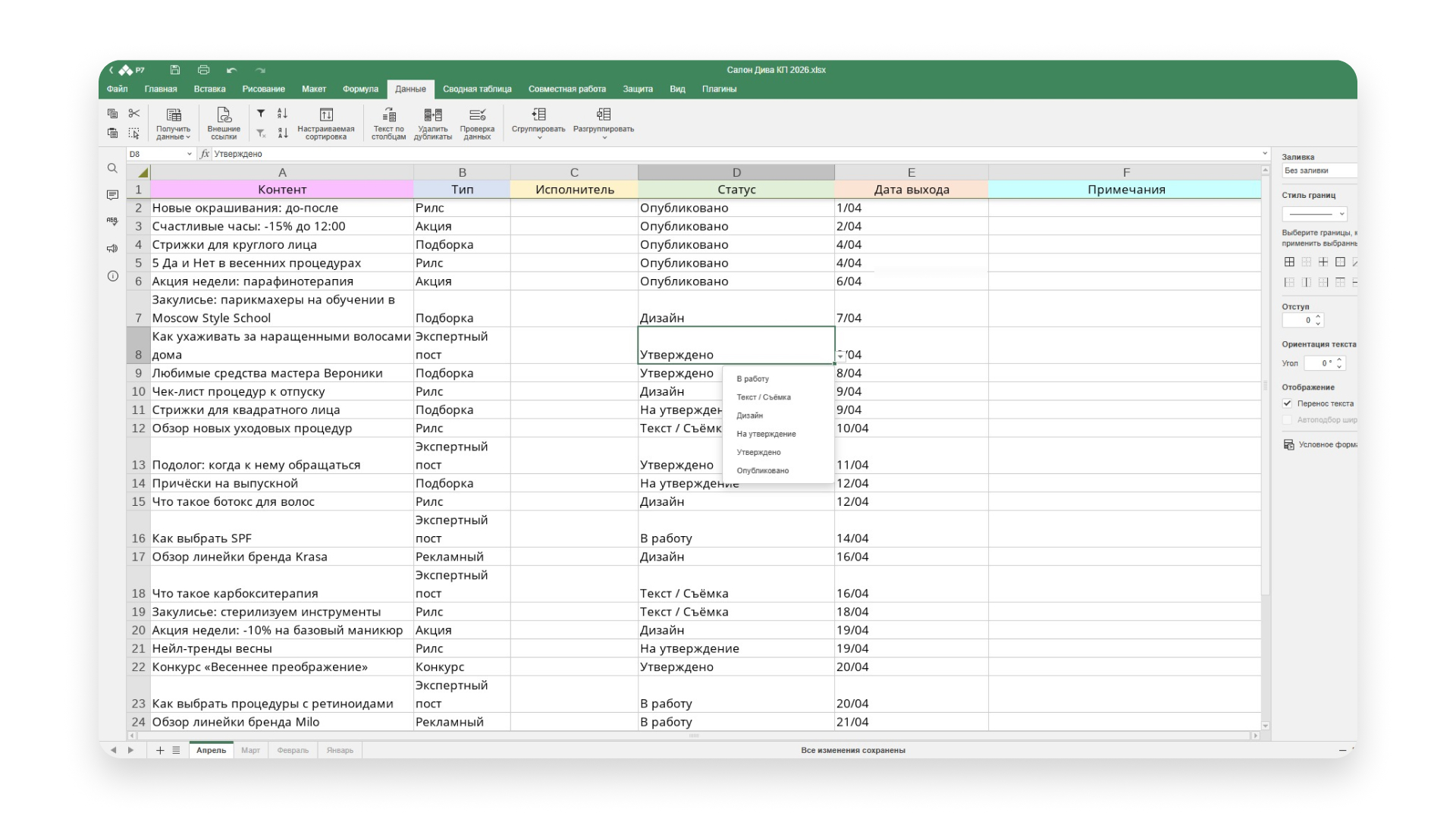Click the Undo arrow icon

(231, 70)
